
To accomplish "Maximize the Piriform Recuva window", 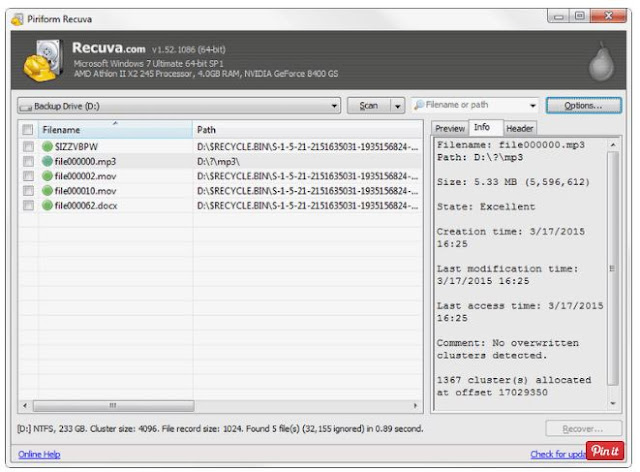I will click(x=580, y=16).
